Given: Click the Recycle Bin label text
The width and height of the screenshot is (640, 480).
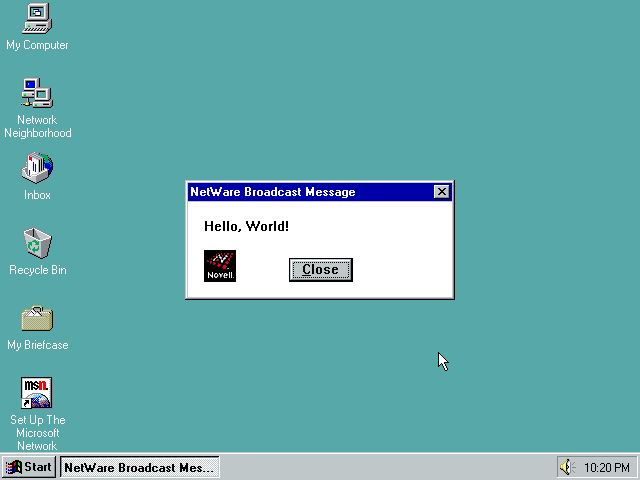Looking at the screenshot, I should 38,270.
